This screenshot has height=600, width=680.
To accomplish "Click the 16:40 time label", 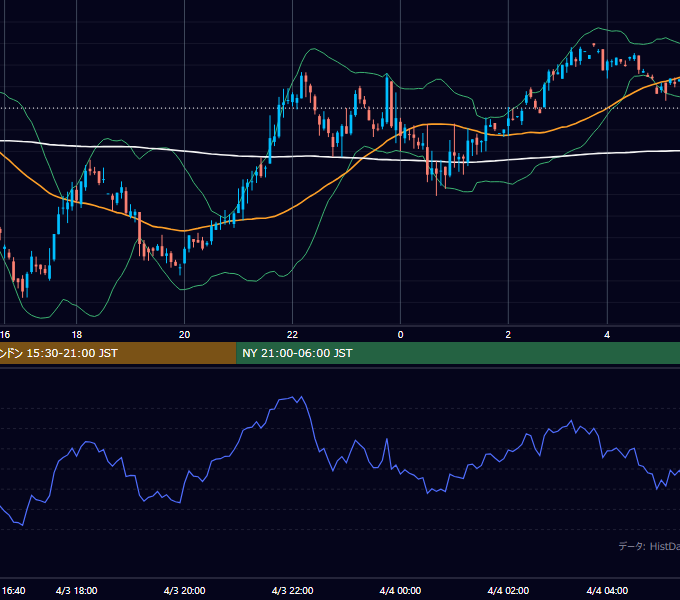I will click(x=13, y=590).
